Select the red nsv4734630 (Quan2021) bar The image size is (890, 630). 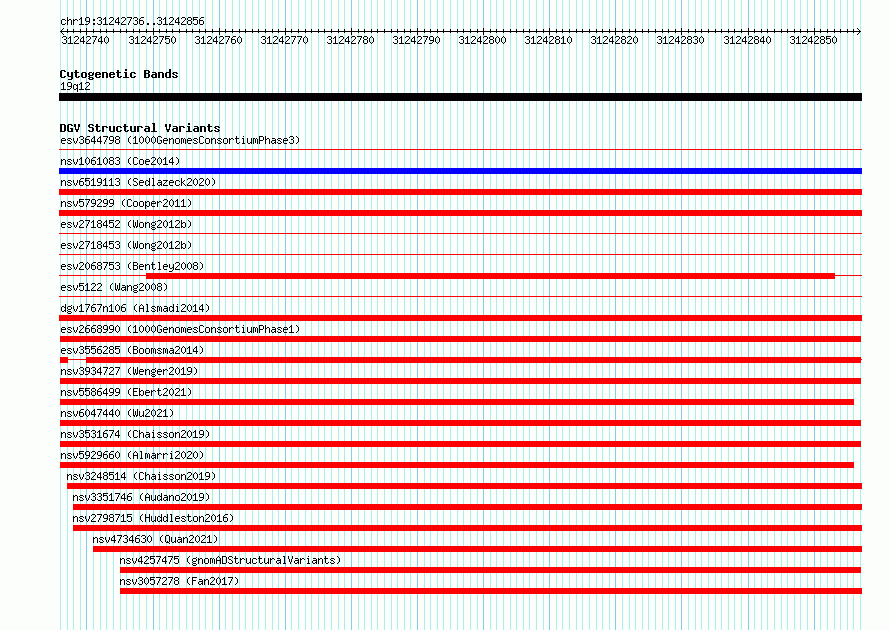[x=477, y=549]
